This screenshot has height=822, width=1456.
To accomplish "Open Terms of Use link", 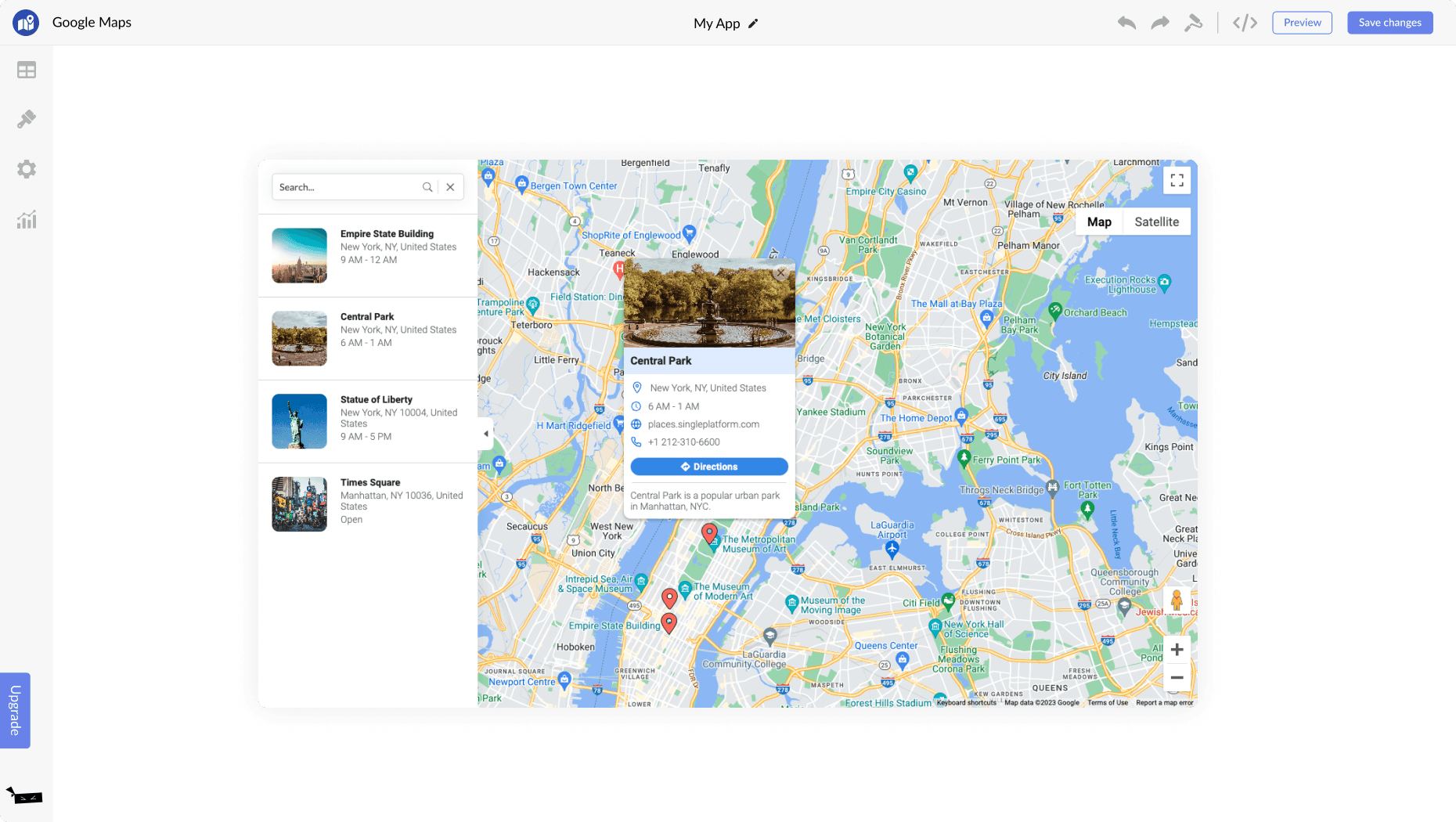I will coord(1108,703).
